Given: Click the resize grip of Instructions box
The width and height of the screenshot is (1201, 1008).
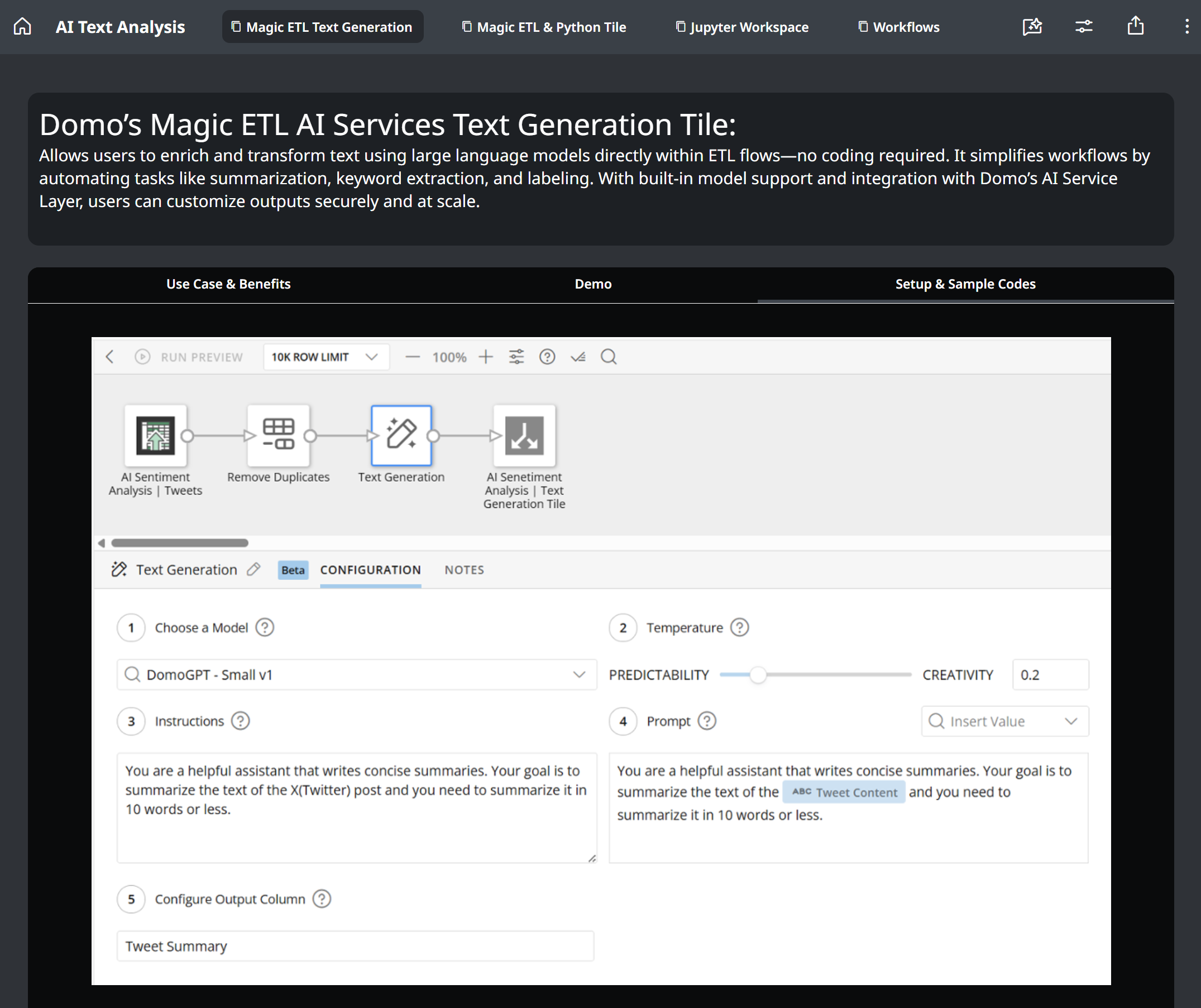Looking at the screenshot, I should [592, 858].
